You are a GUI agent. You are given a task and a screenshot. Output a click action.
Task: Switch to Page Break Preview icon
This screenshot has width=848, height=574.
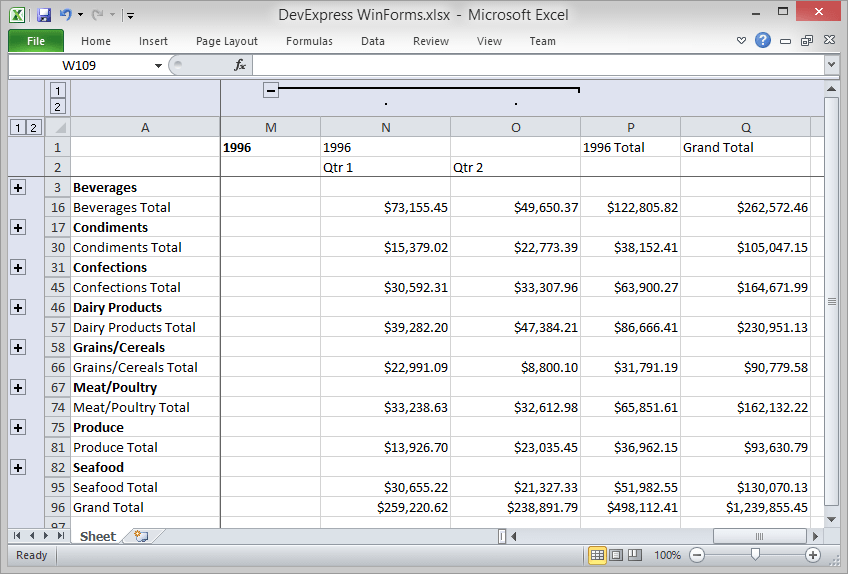tap(635, 555)
